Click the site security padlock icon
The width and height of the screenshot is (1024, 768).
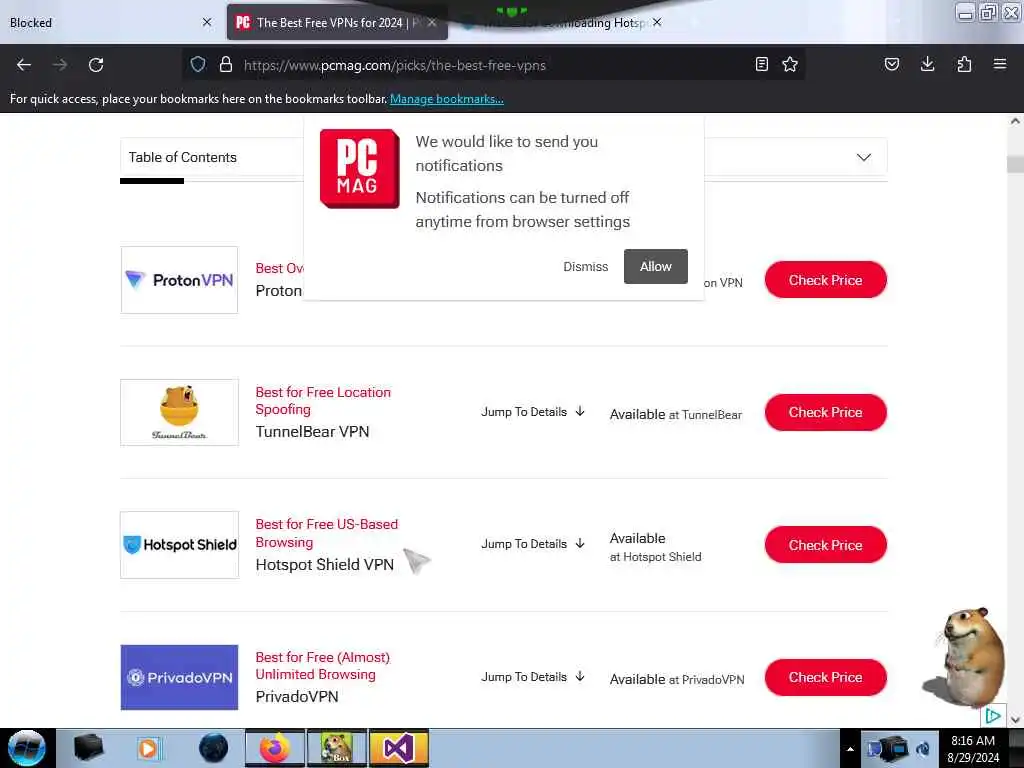226,64
